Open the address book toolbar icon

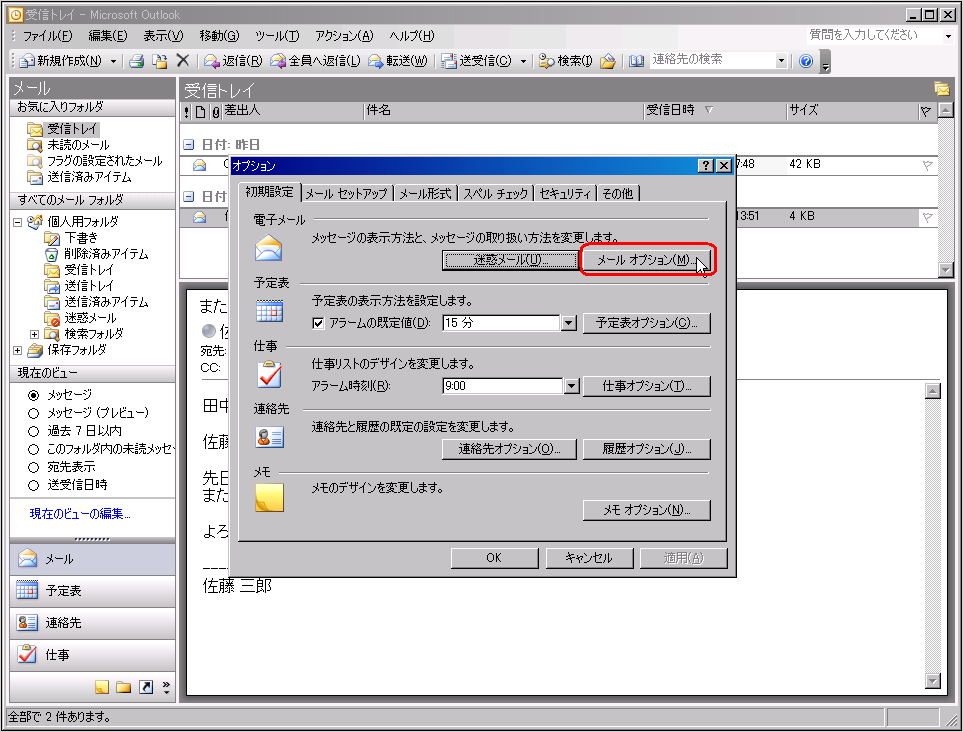click(x=636, y=61)
